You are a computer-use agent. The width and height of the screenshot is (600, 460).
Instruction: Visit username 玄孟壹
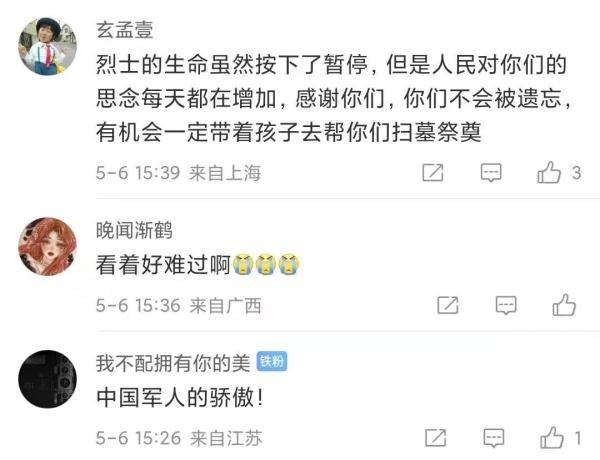point(124,30)
